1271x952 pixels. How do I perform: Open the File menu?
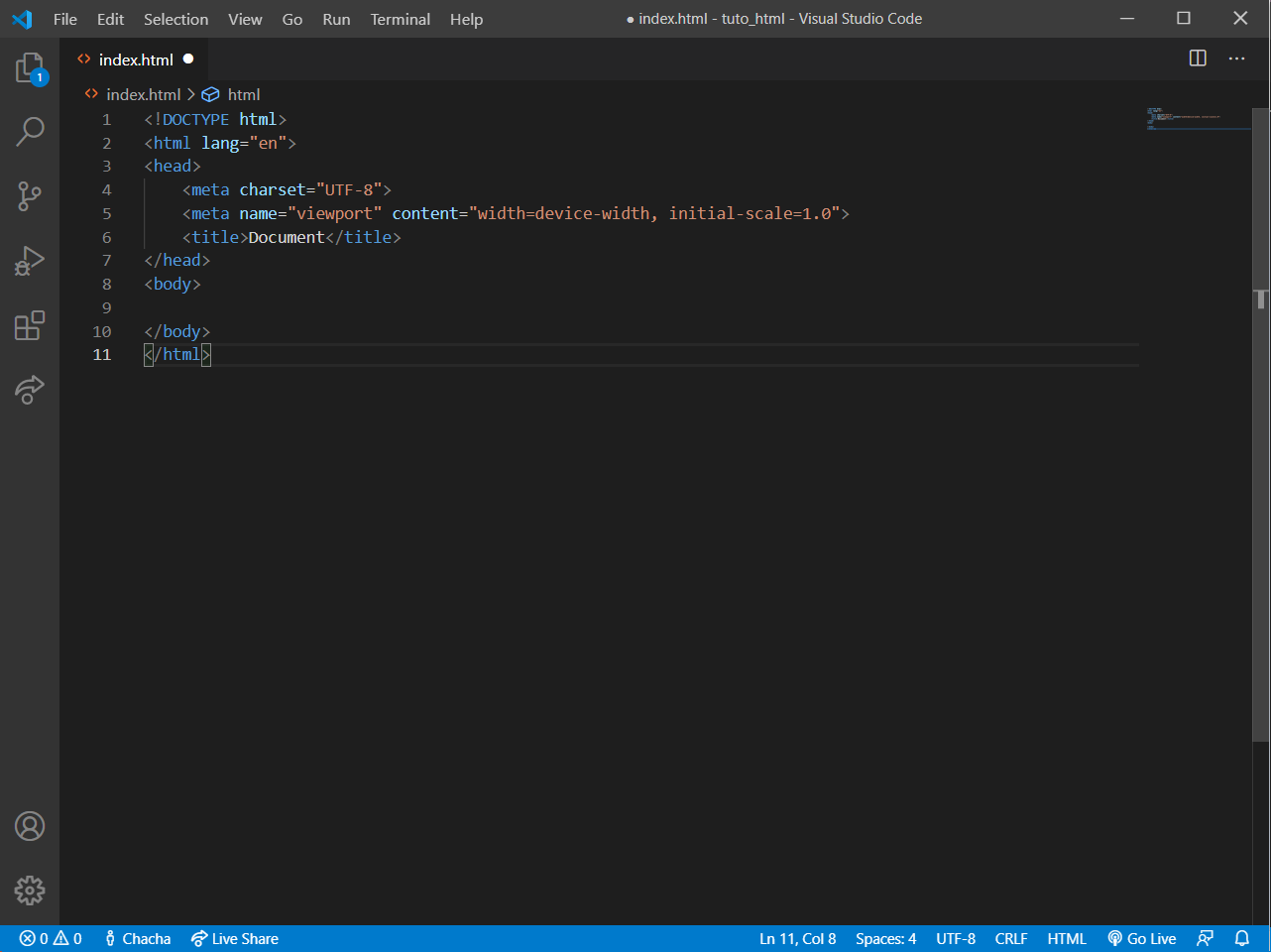tap(65, 19)
